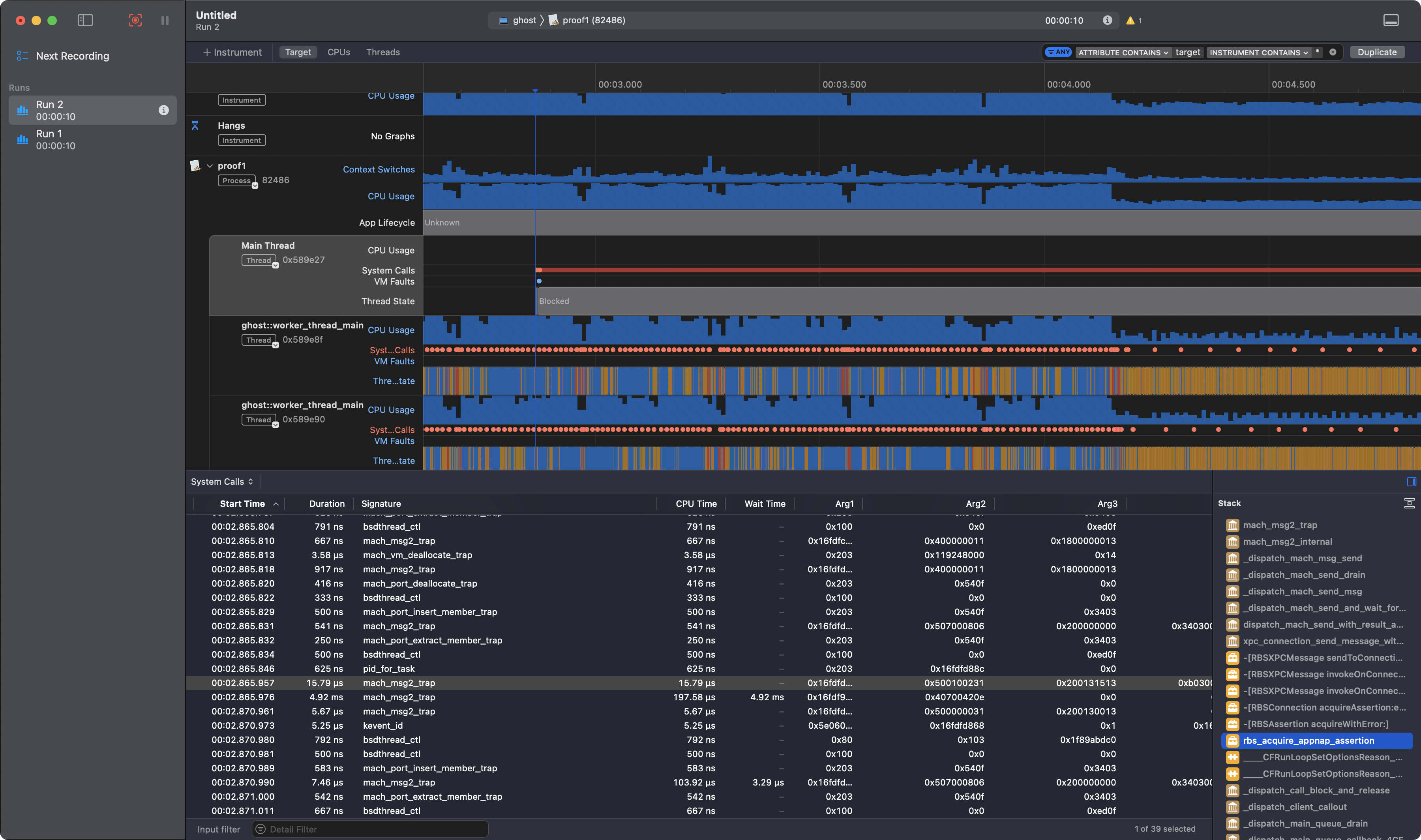Switch to the CPUs tab
Image resolution: width=1421 pixels, height=840 pixels.
click(338, 52)
